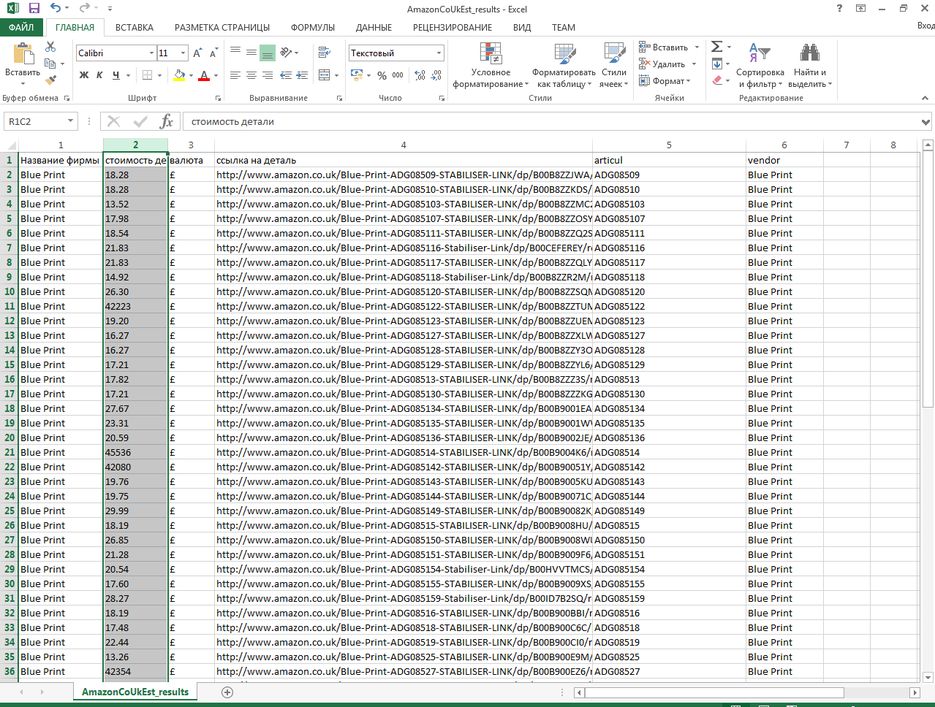Switch to the РАЗМЕТКА СТРАНИЦЫ tab
The height and width of the screenshot is (707, 935).
222,27
